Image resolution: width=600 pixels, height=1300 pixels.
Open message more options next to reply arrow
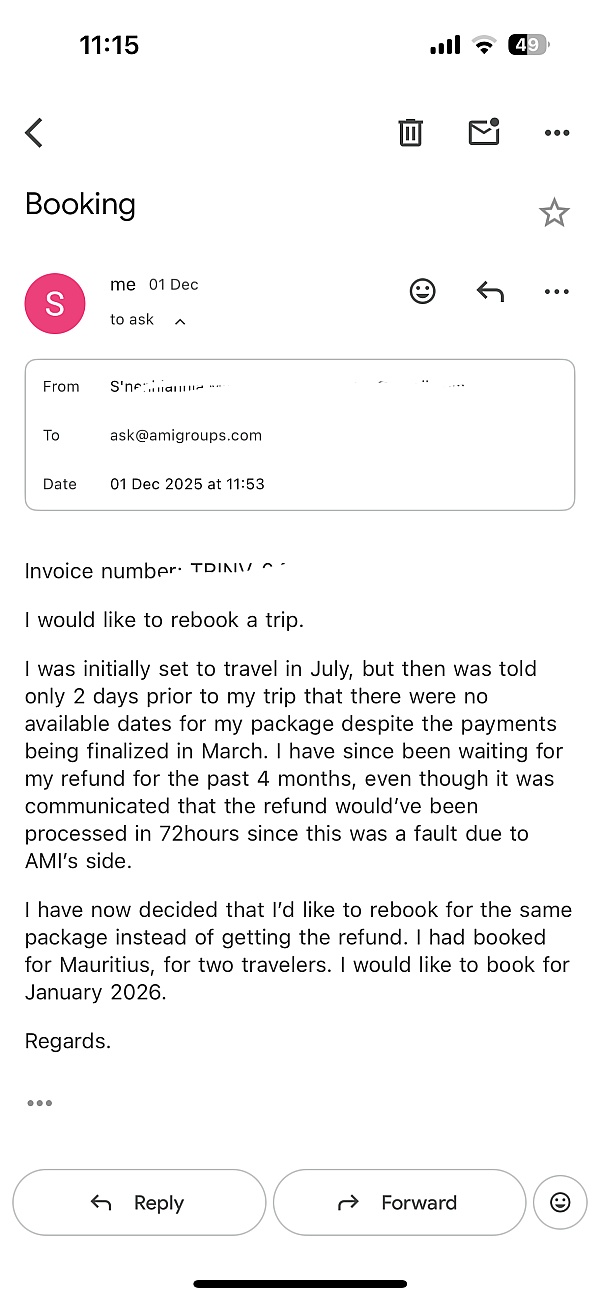[x=556, y=291]
